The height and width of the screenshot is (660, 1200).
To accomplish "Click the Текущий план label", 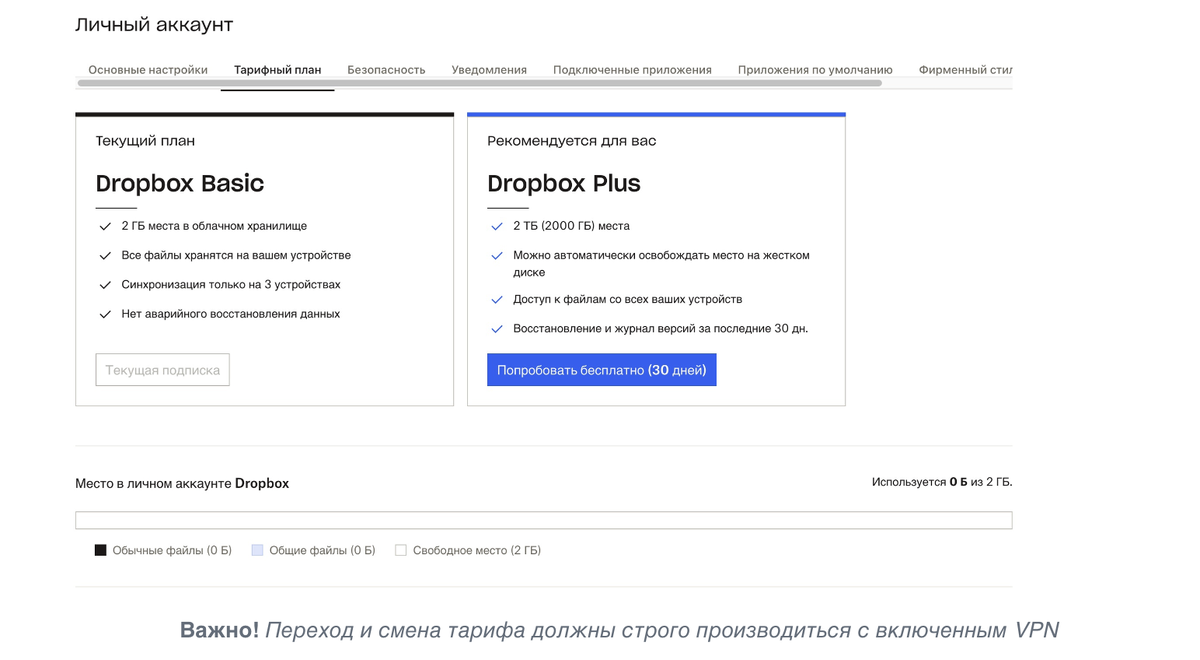I will click(x=145, y=141).
